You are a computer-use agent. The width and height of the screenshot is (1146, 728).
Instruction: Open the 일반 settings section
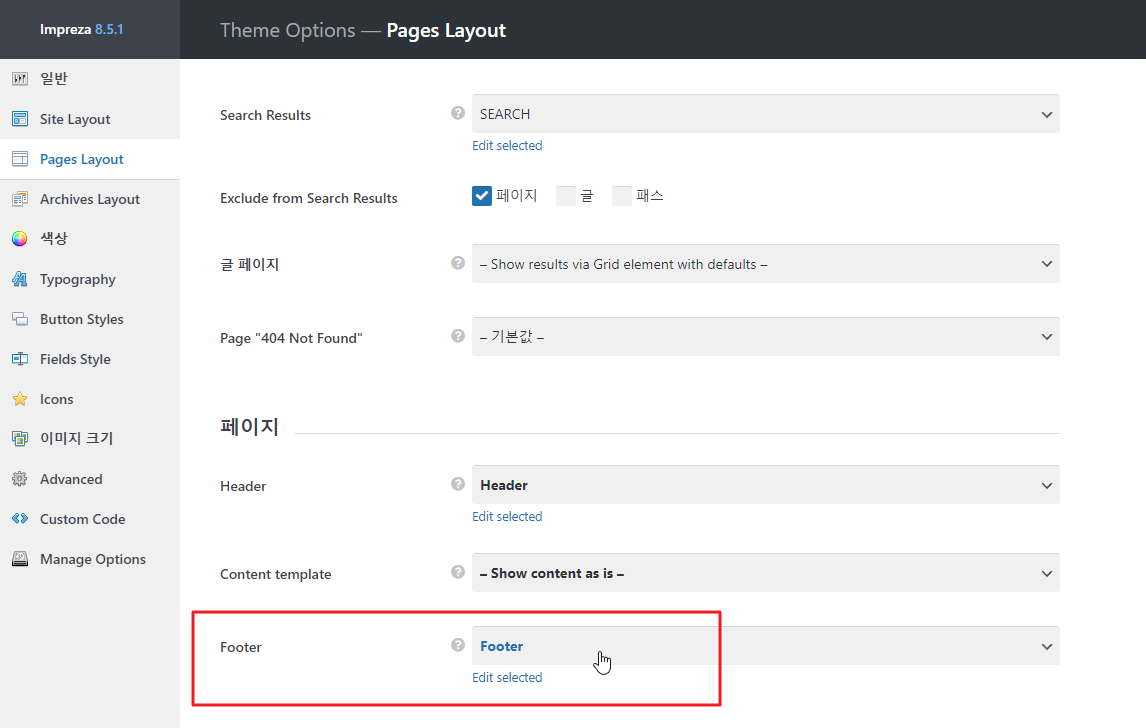90,78
